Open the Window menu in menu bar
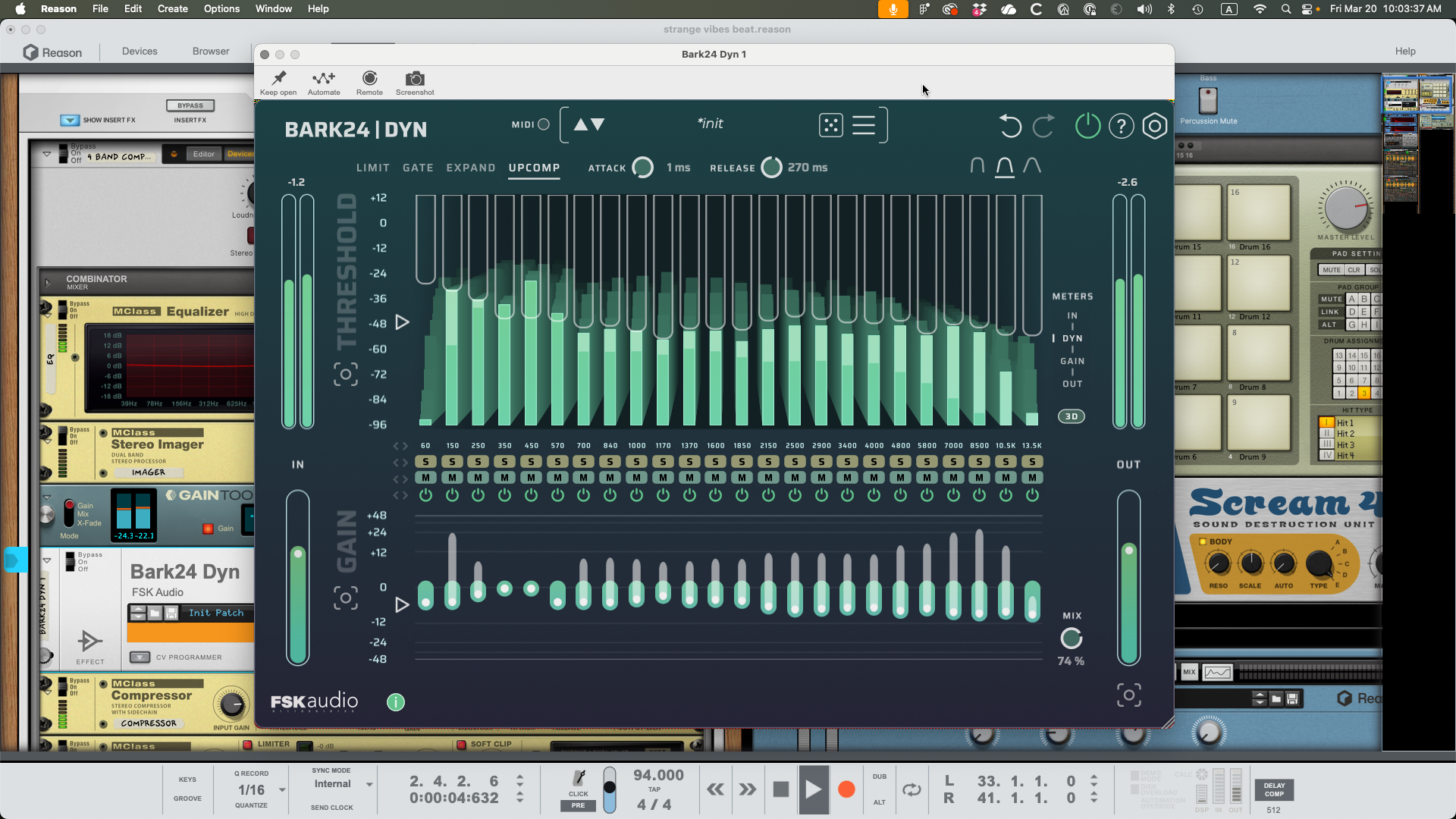This screenshot has height=819, width=1456. coord(274,9)
